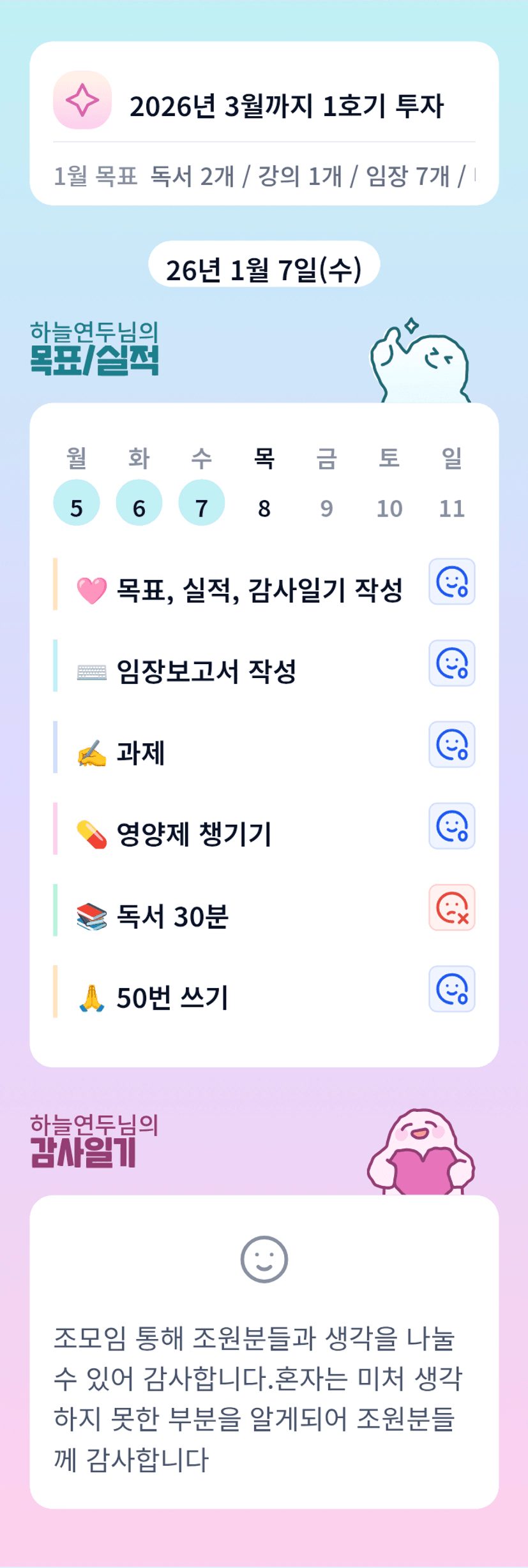
Task: Tap status face icon next to 과제
Action: tap(451, 744)
